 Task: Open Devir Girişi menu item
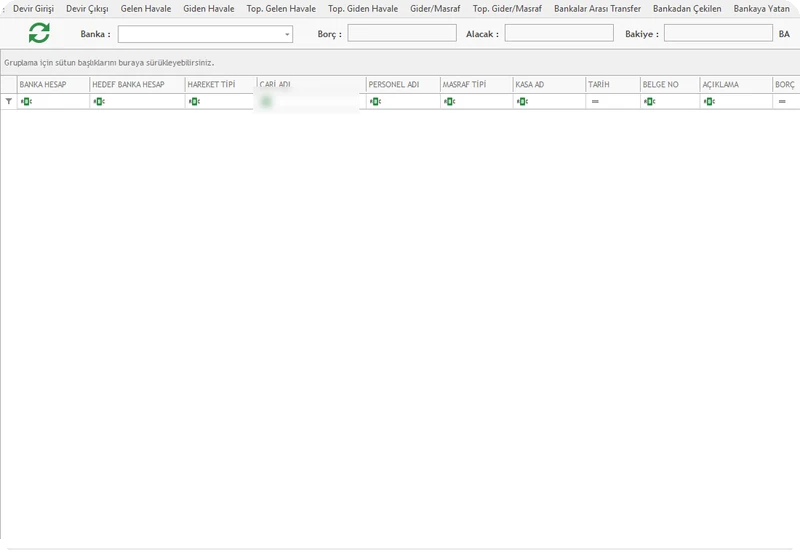pos(33,9)
